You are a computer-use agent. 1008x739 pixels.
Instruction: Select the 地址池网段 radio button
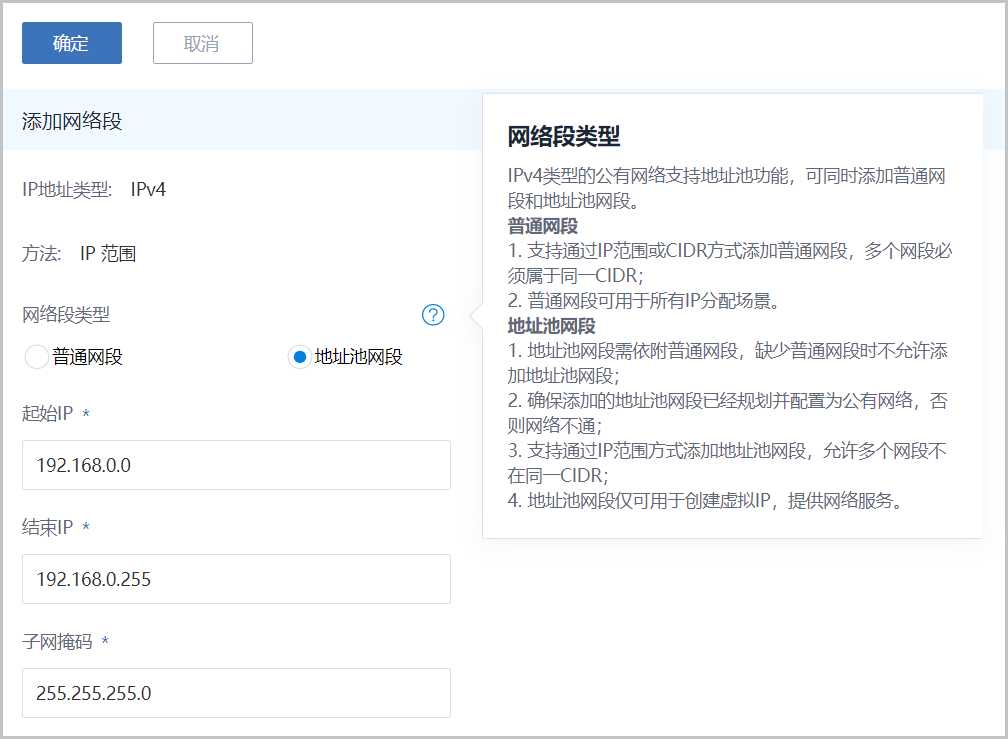(x=298, y=357)
